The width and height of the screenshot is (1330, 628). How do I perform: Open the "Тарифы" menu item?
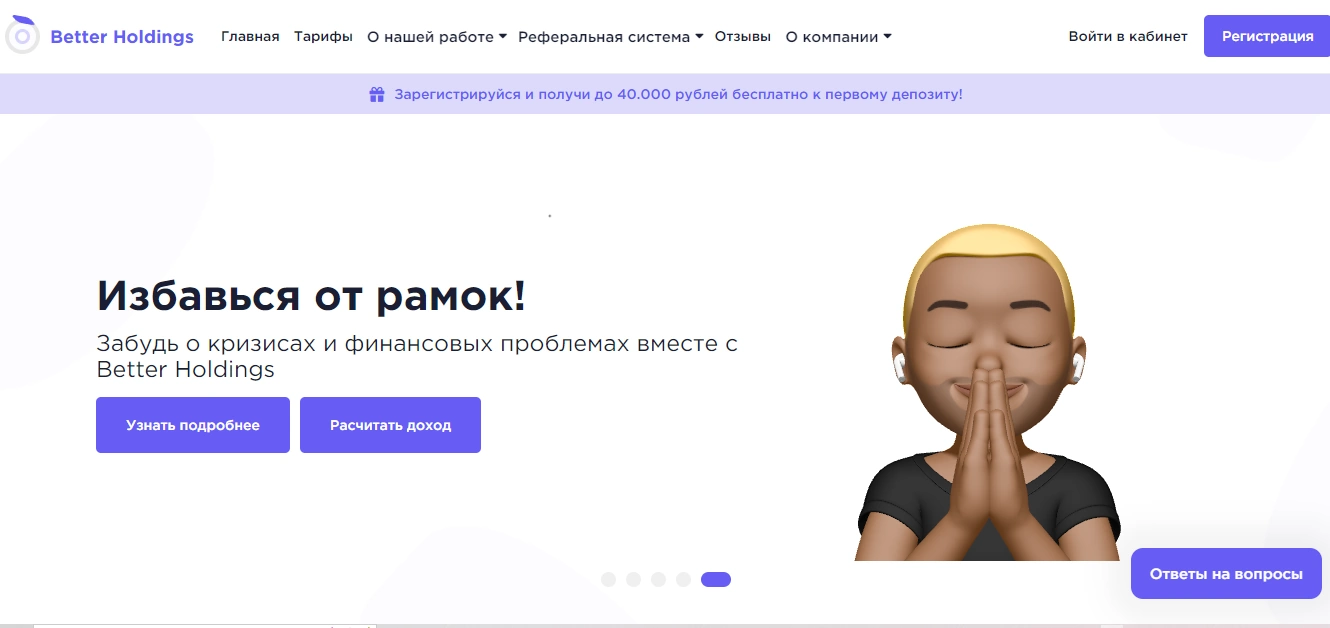coord(323,36)
